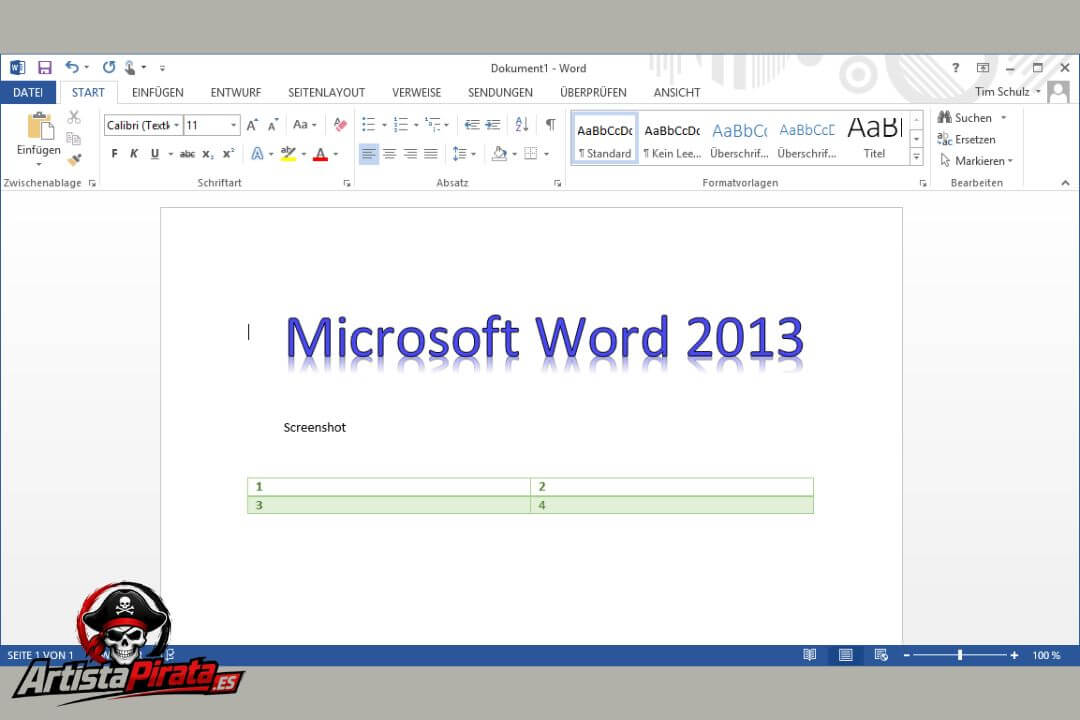Center align the text
The height and width of the screenshot is (720, 1080).
[x=390, y=154]
